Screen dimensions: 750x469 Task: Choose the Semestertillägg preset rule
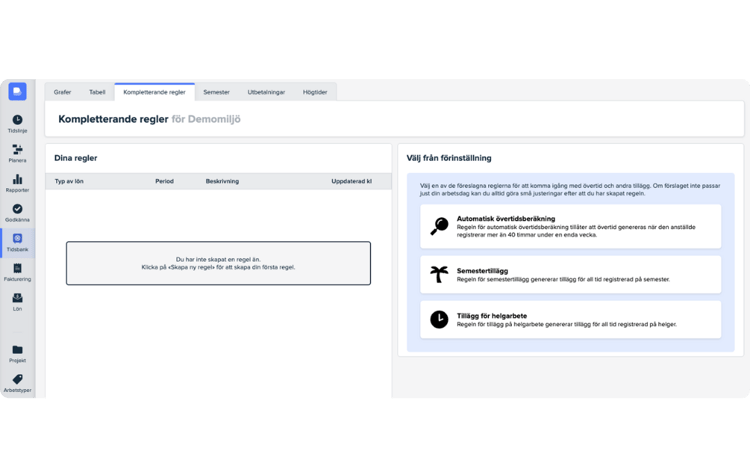pyautogui.click(x=570, y=274)
